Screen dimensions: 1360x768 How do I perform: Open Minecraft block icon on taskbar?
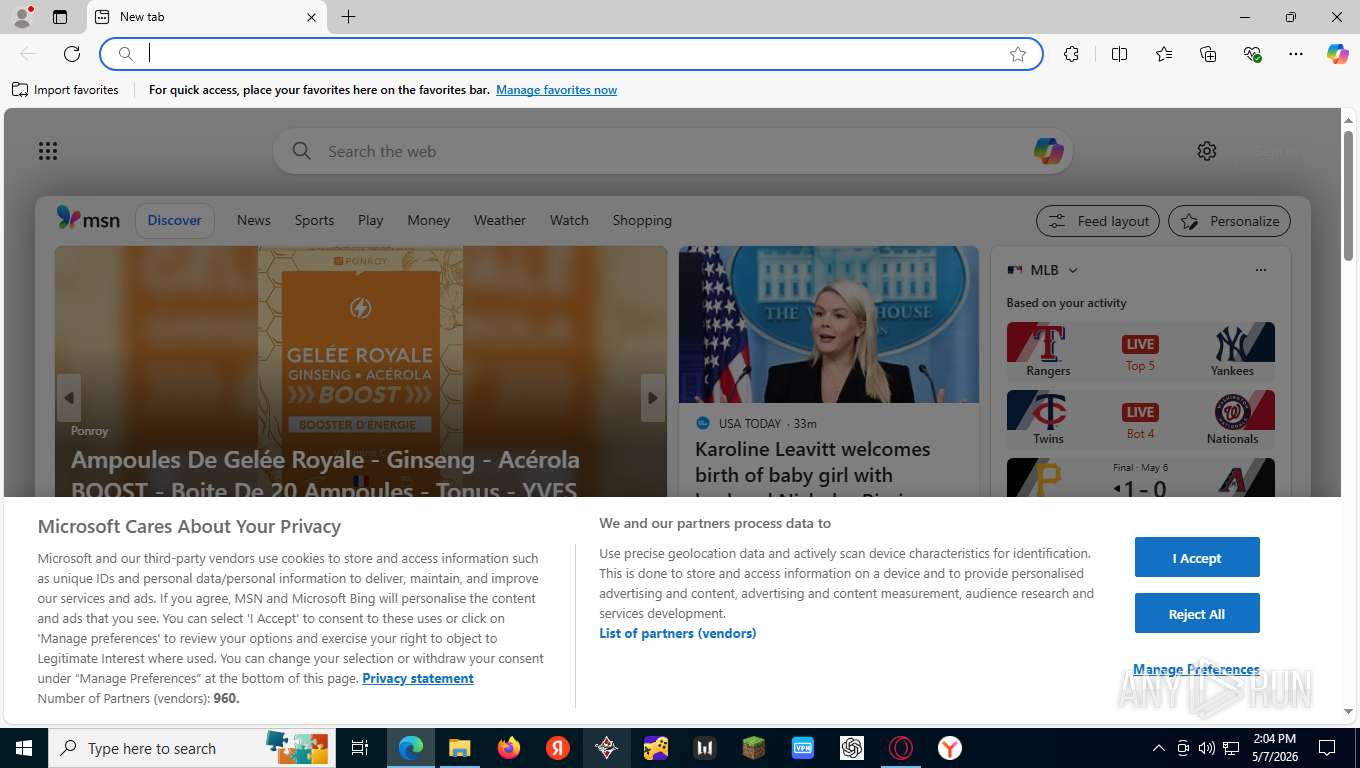pyautogui.click(x=753, y=748)
